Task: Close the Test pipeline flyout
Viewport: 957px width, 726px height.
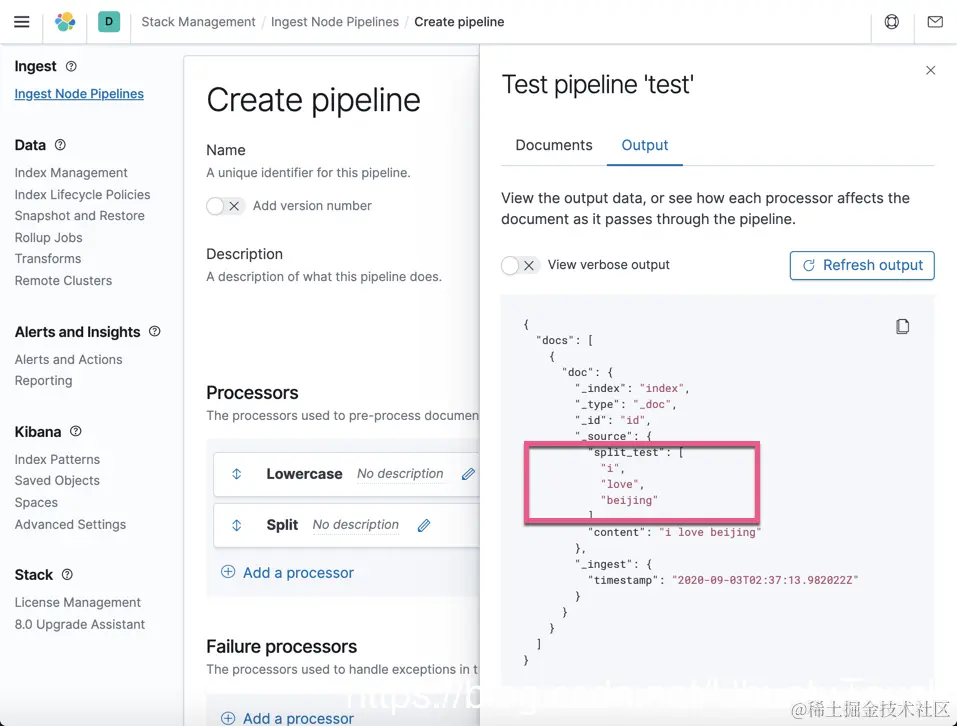Action: coord(931,70)
